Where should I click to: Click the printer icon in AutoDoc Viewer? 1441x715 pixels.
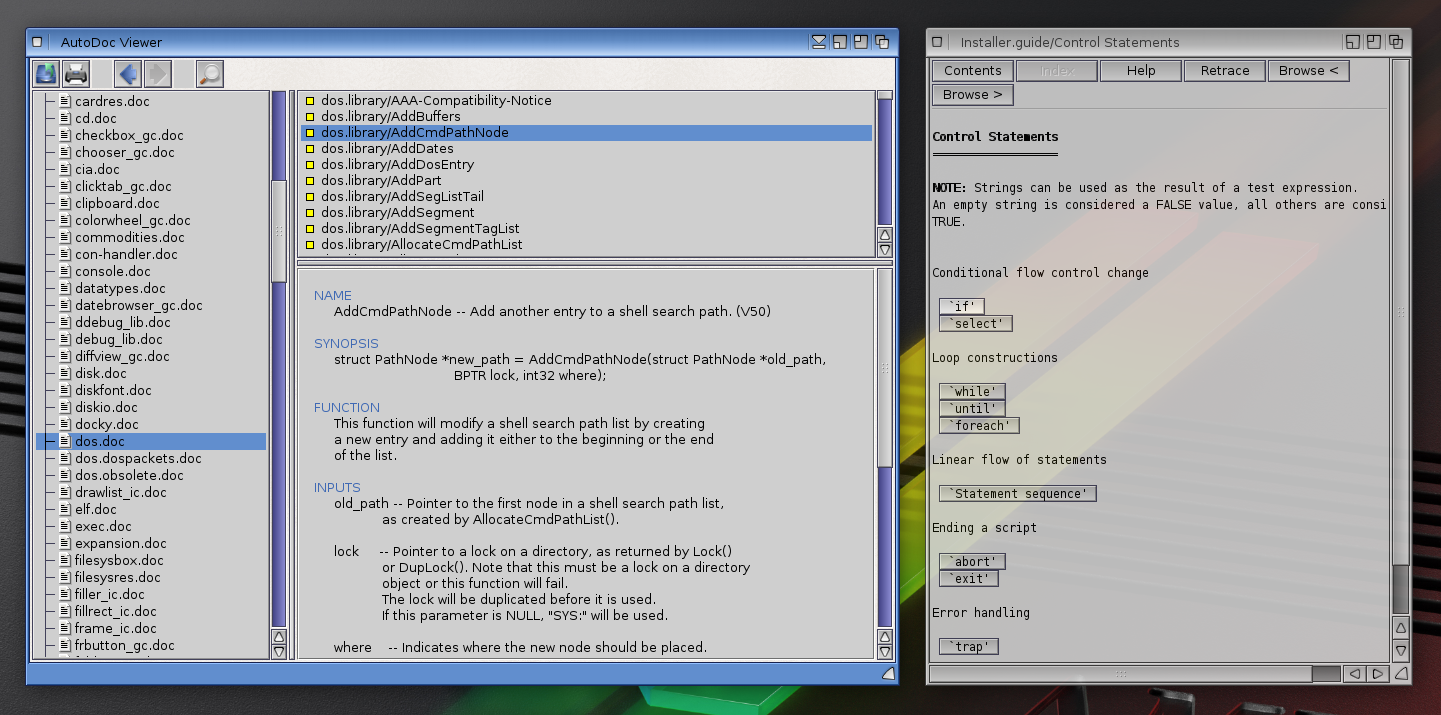(x=76, y=73)
